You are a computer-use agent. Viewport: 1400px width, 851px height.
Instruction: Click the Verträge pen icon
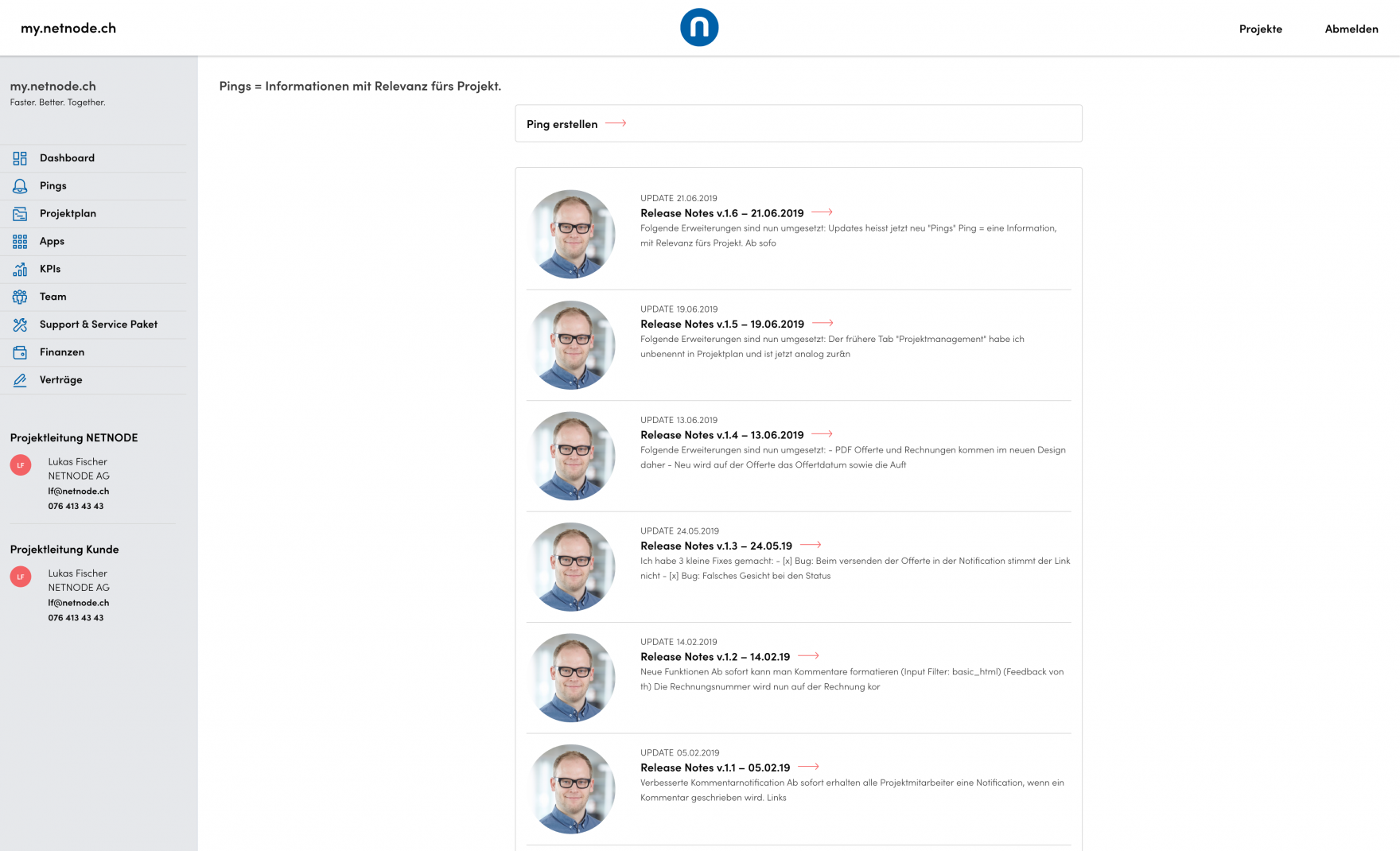[x=20, y=380]
